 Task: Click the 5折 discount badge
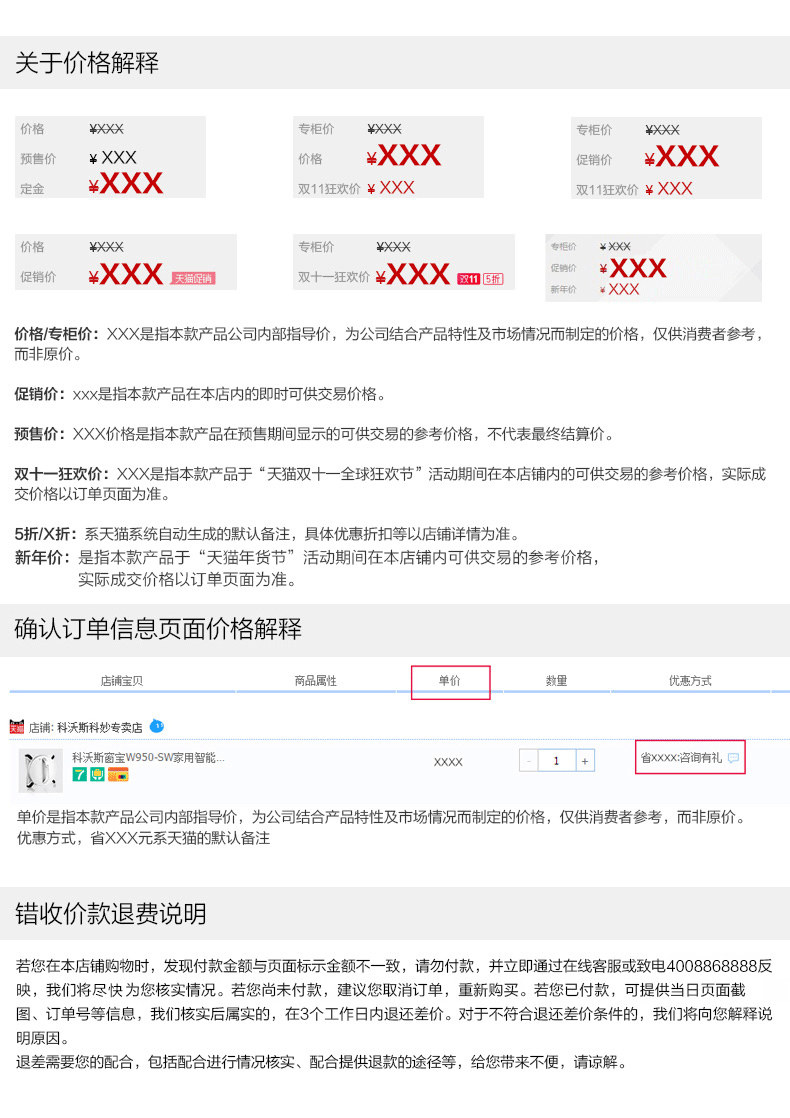(493, 279)
